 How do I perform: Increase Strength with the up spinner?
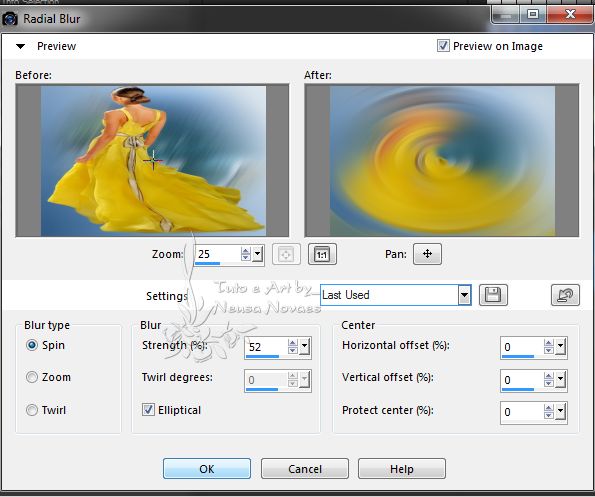pos(293,343)
